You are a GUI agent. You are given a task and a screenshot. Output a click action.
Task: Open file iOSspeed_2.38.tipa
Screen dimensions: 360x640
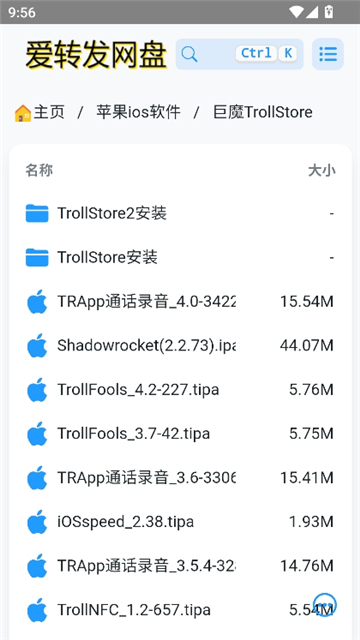coord(125,522)
